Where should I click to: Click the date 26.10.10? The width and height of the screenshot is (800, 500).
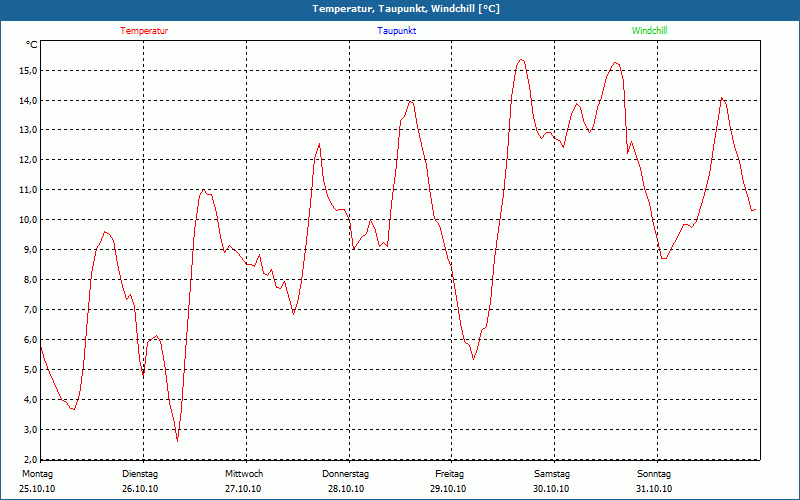pyautogui.click(x=140, y=489)
